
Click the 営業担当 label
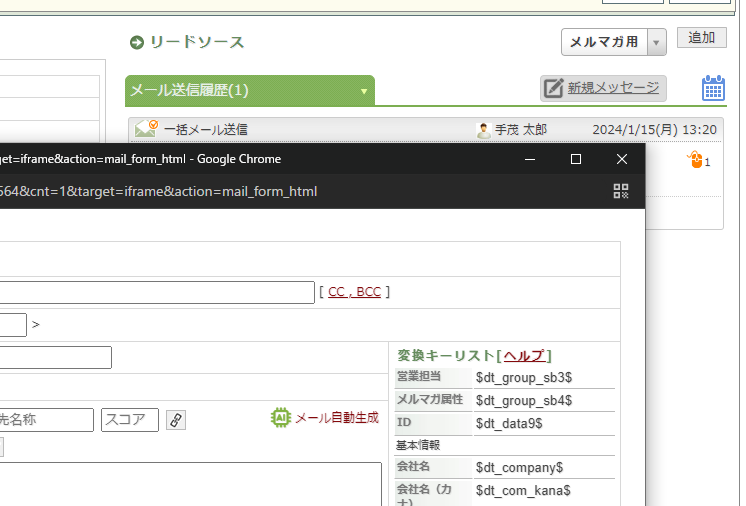coord(419,376)
